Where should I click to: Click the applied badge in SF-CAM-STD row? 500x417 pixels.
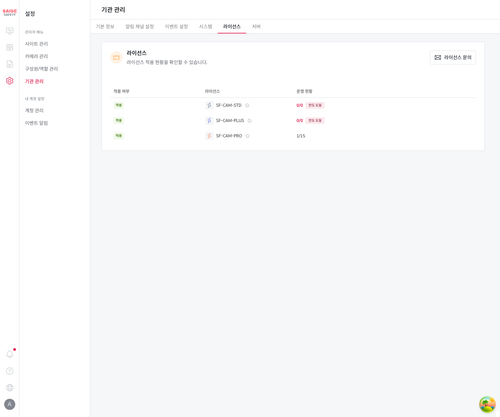[x=119, y=105]
